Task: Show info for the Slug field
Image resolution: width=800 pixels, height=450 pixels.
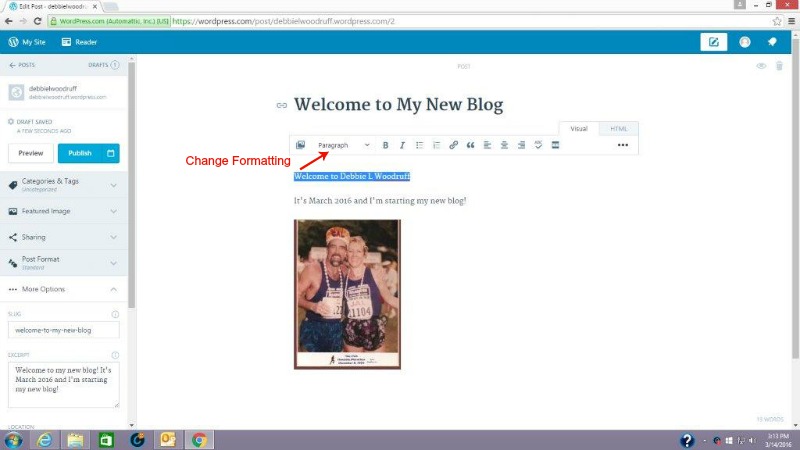Action: tap(115, 314)
